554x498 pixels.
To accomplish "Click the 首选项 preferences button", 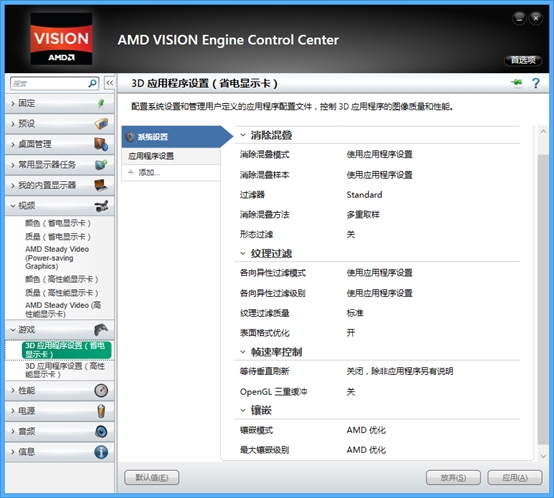I will (x=523, y=60).
